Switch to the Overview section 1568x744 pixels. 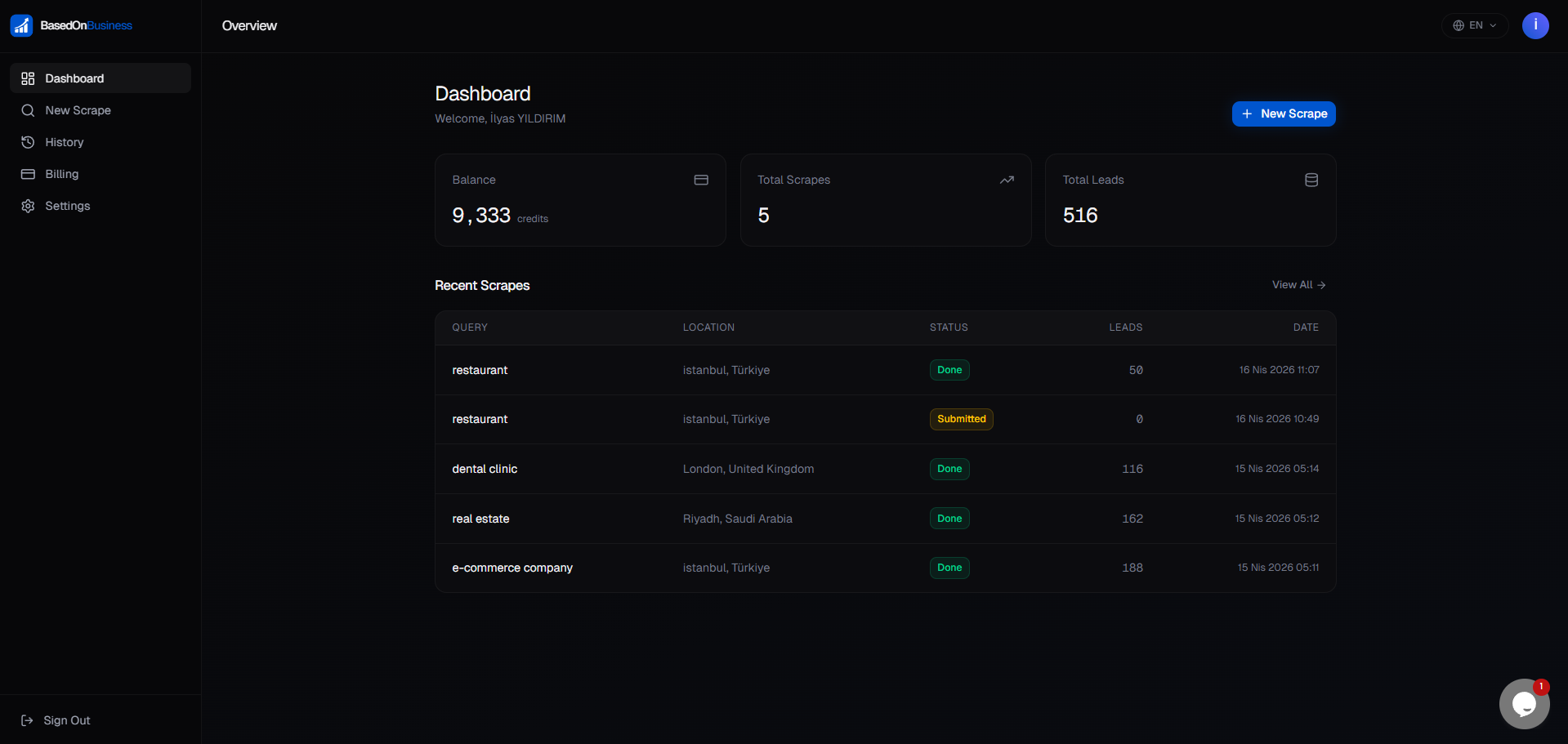[248, 25]
